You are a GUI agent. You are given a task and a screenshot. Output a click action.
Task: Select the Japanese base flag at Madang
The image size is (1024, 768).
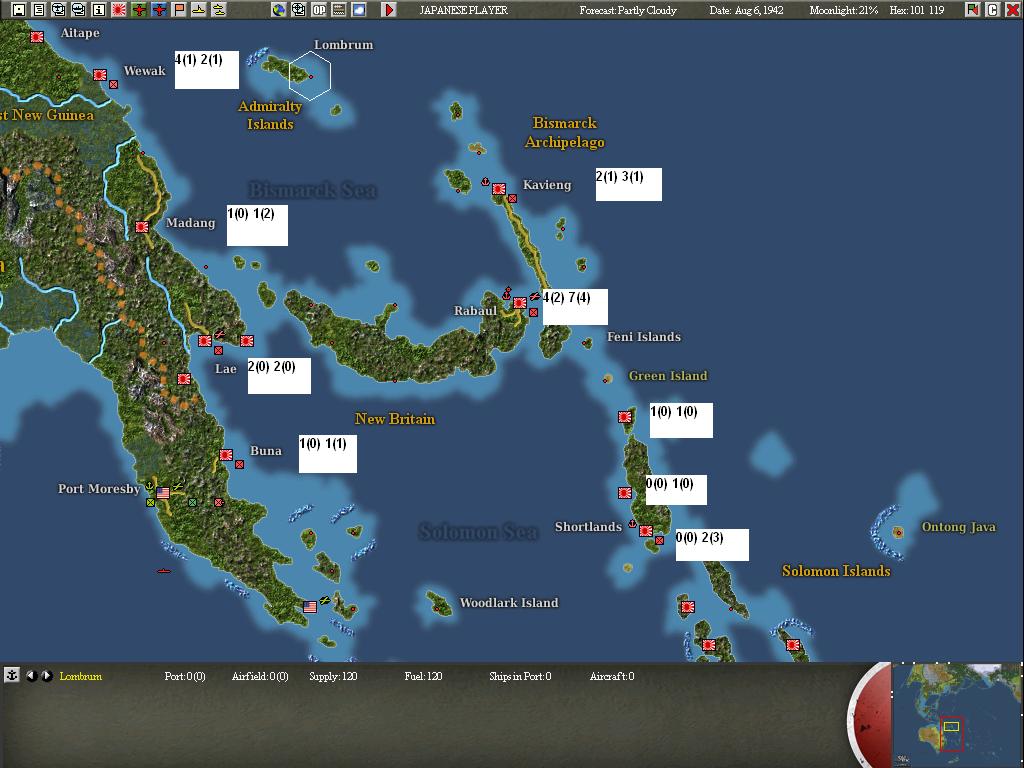coord(142,227)
